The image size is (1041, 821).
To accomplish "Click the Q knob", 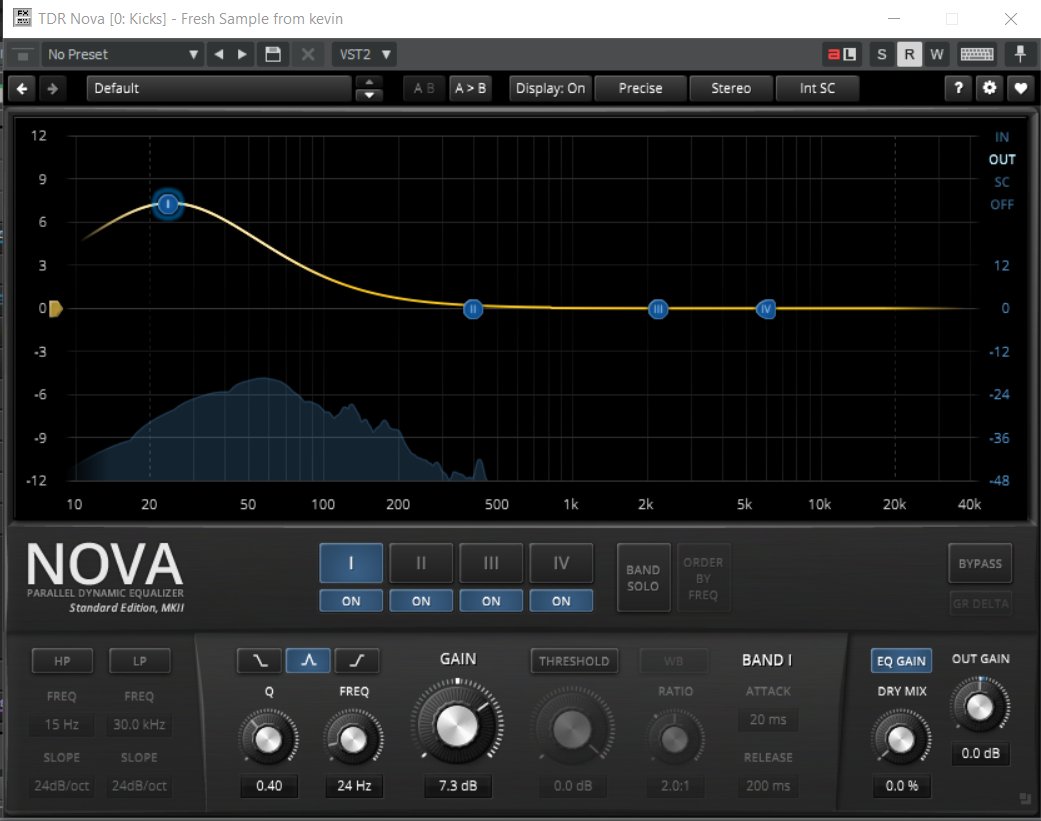I will pos(268,739).
